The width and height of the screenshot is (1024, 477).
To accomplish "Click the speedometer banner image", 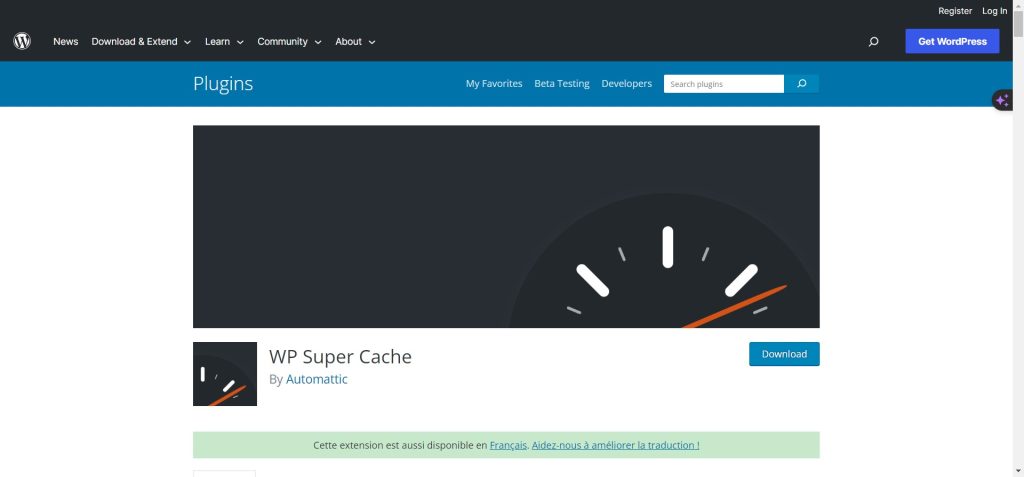I will [x=506, y=226].
